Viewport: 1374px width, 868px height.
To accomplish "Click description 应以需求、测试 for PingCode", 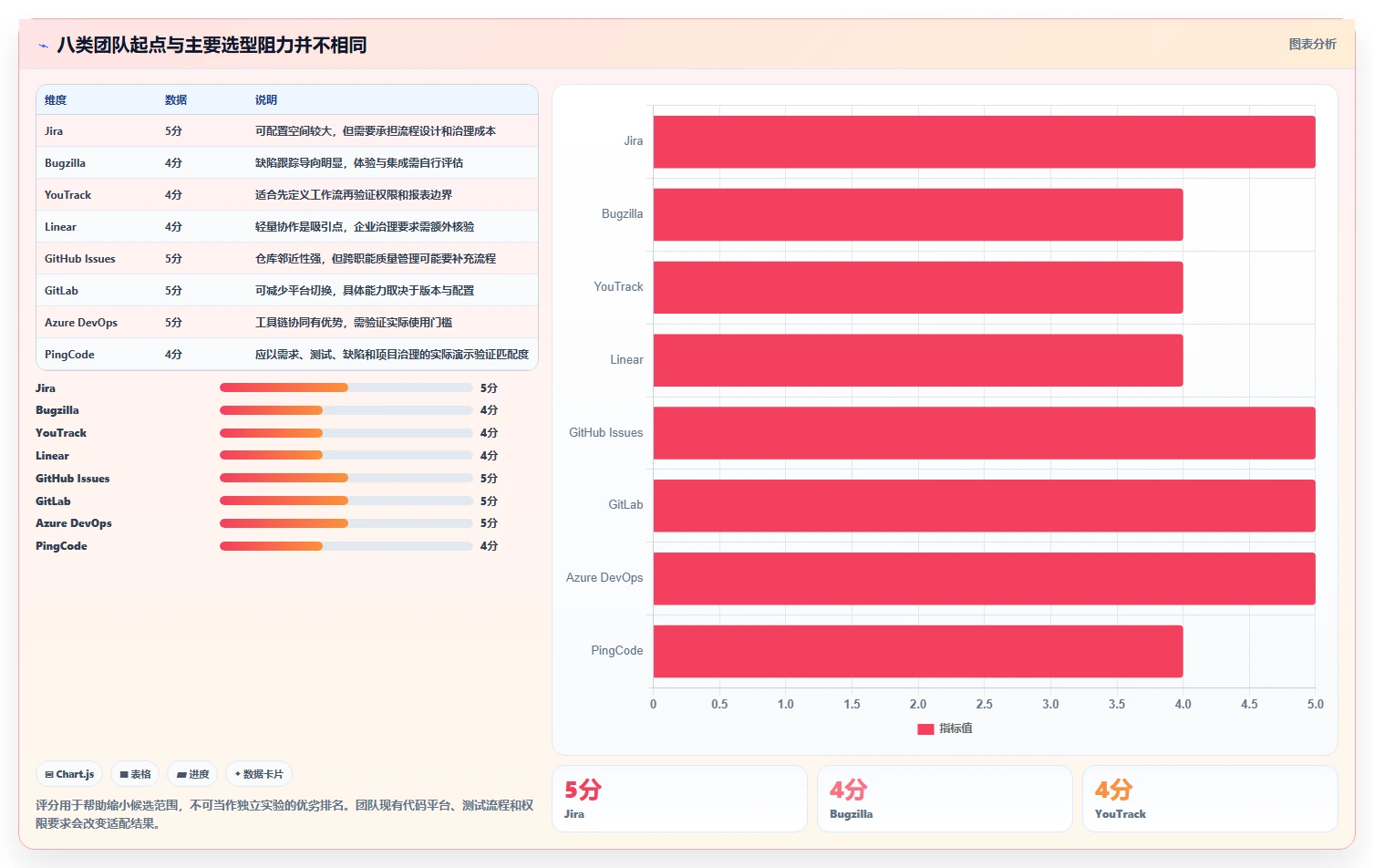I will [392, 355].
